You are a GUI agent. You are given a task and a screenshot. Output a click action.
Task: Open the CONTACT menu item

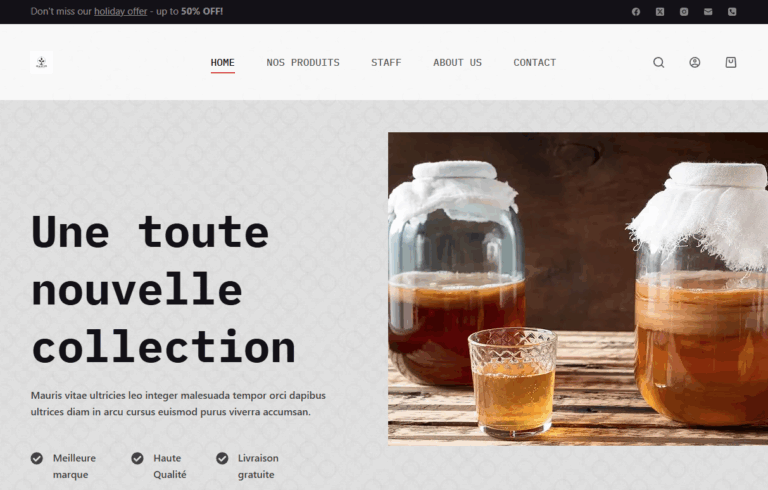pos(534,63)
